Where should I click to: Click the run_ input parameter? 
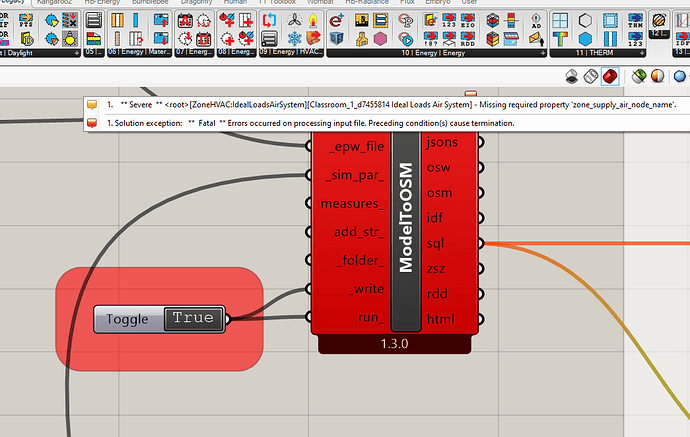pos(371,317)
